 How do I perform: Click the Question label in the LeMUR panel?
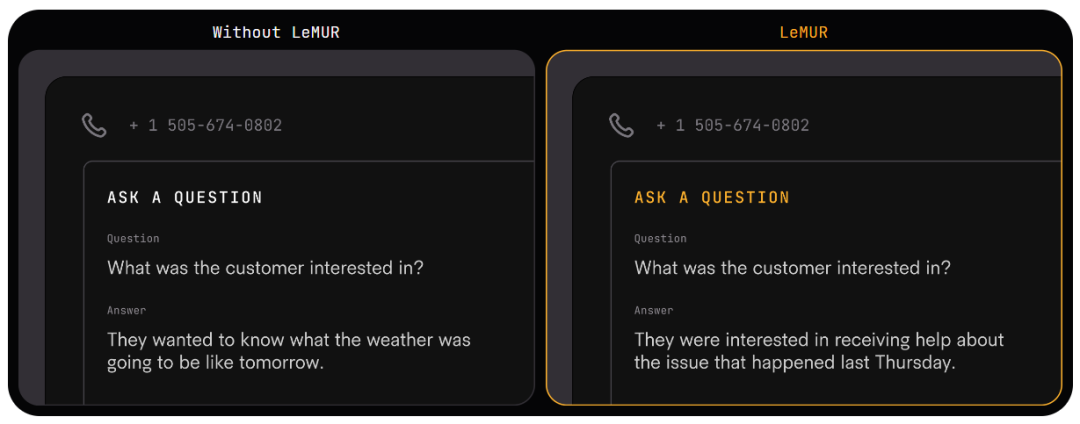pyautogui.click(x=660, y=239)
